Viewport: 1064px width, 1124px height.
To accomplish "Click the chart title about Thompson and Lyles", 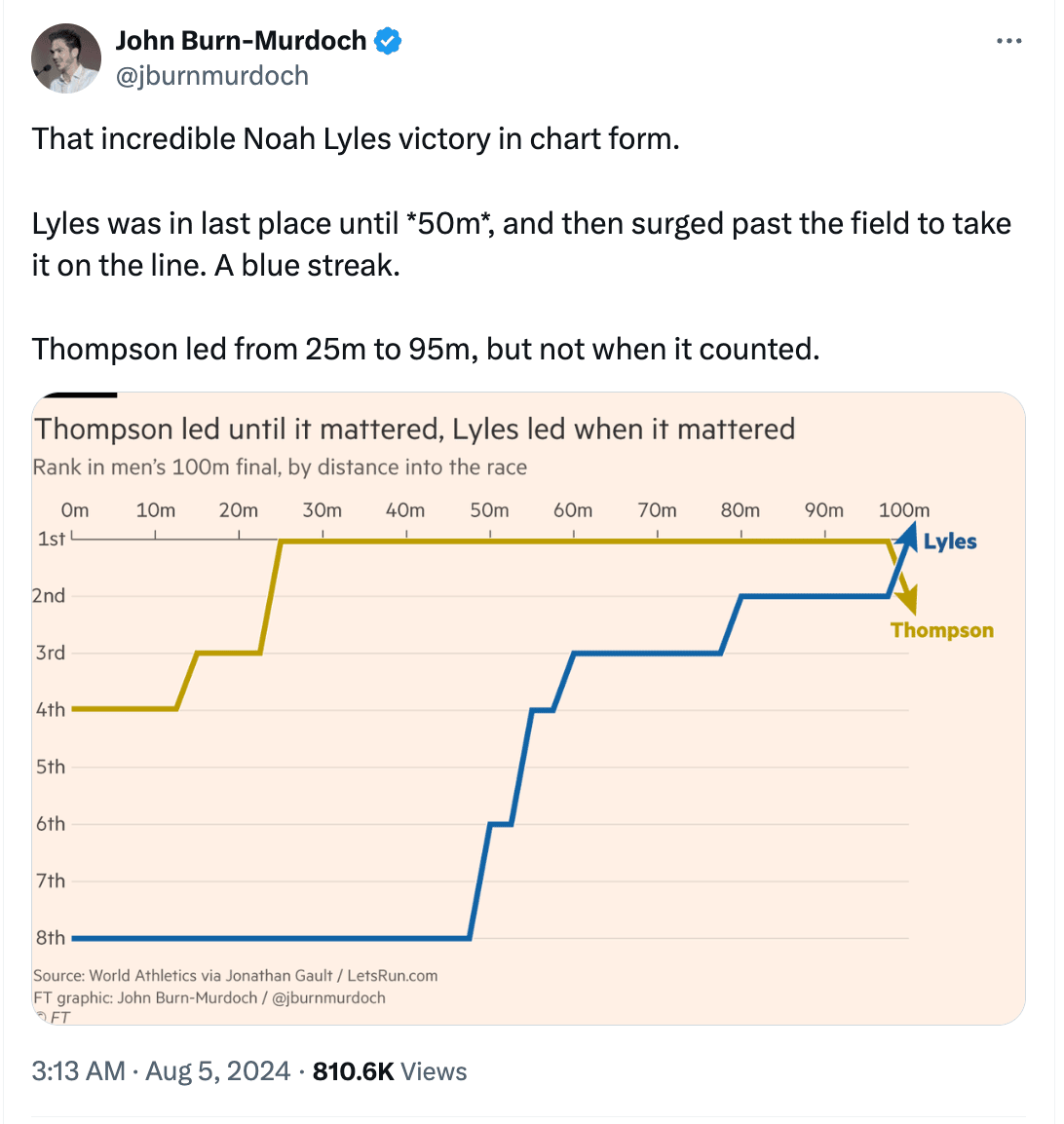I will coord(414,430).
